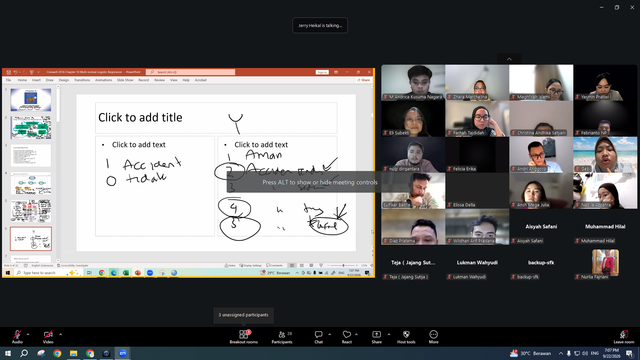The height and width of the screenshot is (360, 640).
Task: Toggle Notes pane in PowerPoint status bar
Action: click(x=230, y=265)
